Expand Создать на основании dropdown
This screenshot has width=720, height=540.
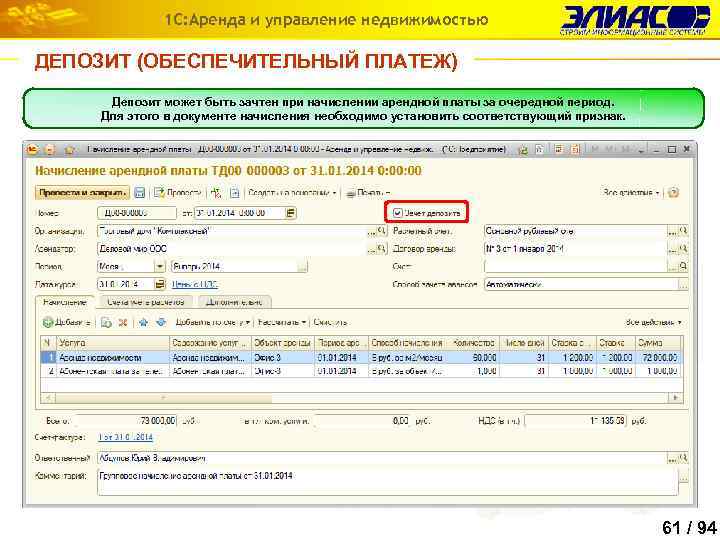pos(292,193)
